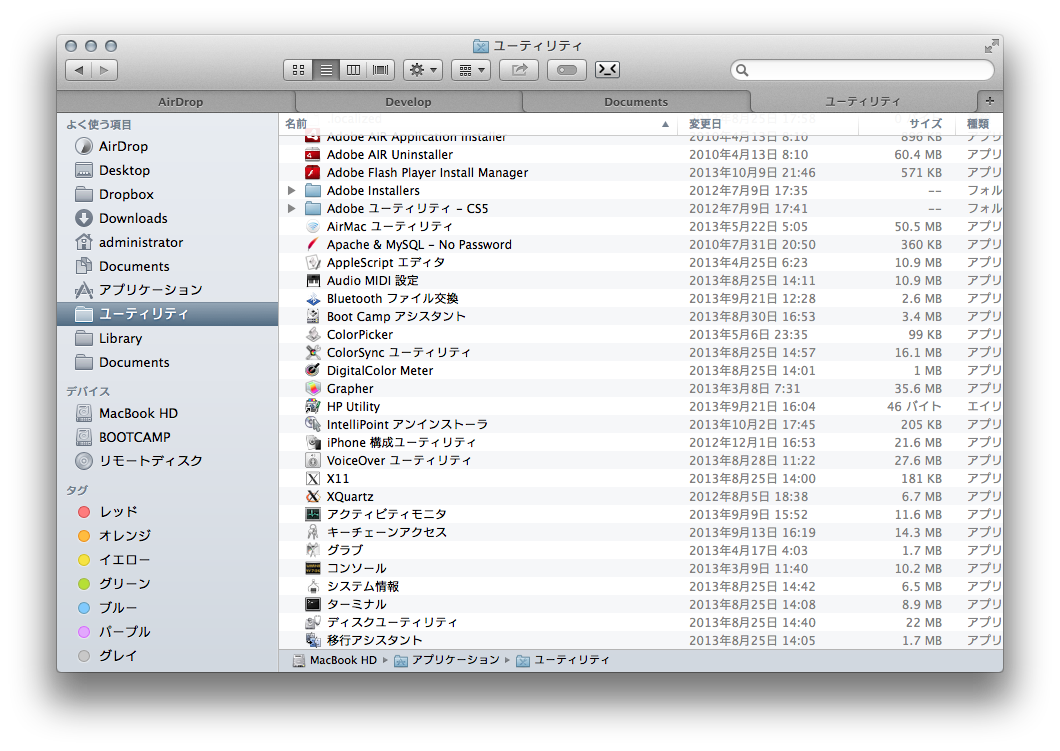Image resolution: width=1060 pixels, height=751 pixels.
Task: Expand the Adobe ユーティリティ – CS5 folder
Action: [x=292, y=208]
